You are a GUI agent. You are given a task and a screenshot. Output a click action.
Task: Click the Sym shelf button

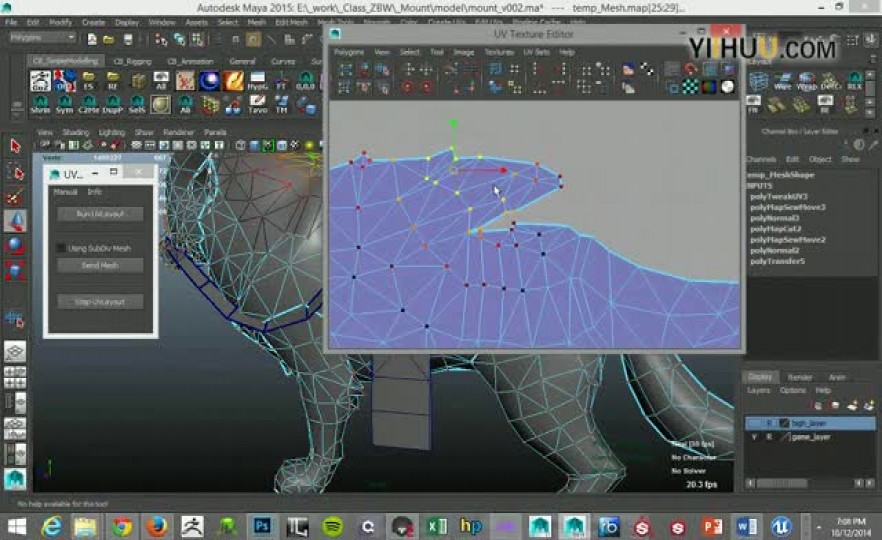tap(64, 105)
